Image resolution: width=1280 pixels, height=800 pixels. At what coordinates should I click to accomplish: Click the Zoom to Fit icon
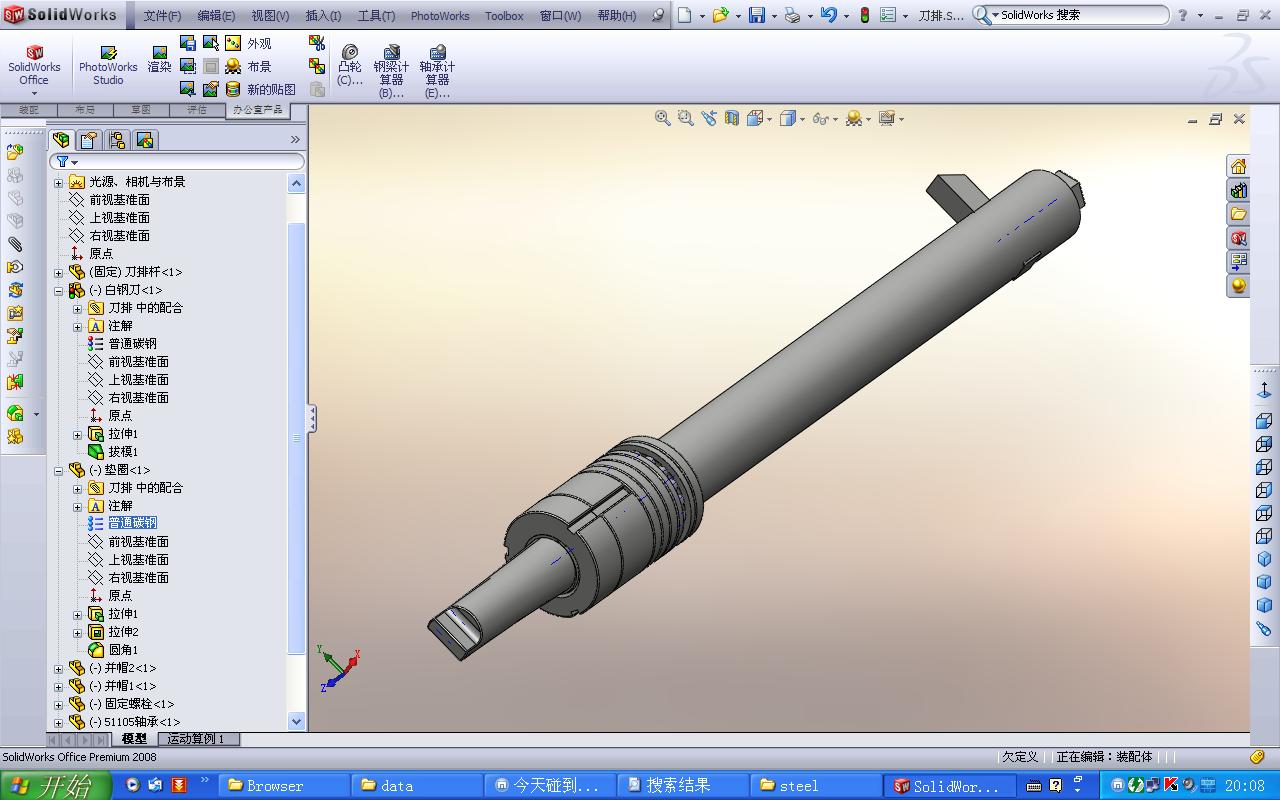click(662, 118)
